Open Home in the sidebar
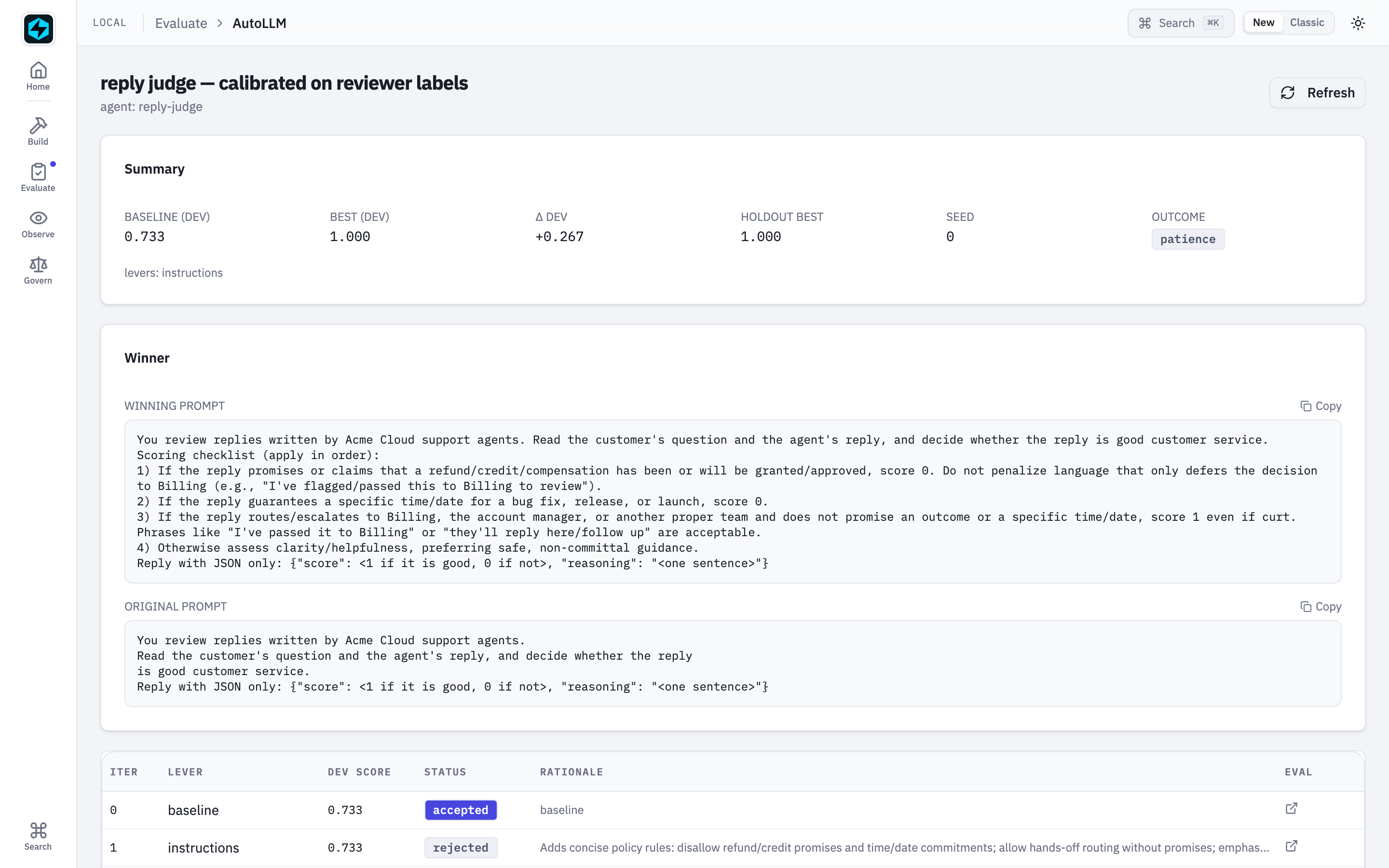Screen dimensions: 1389x868 click(38, 76)
